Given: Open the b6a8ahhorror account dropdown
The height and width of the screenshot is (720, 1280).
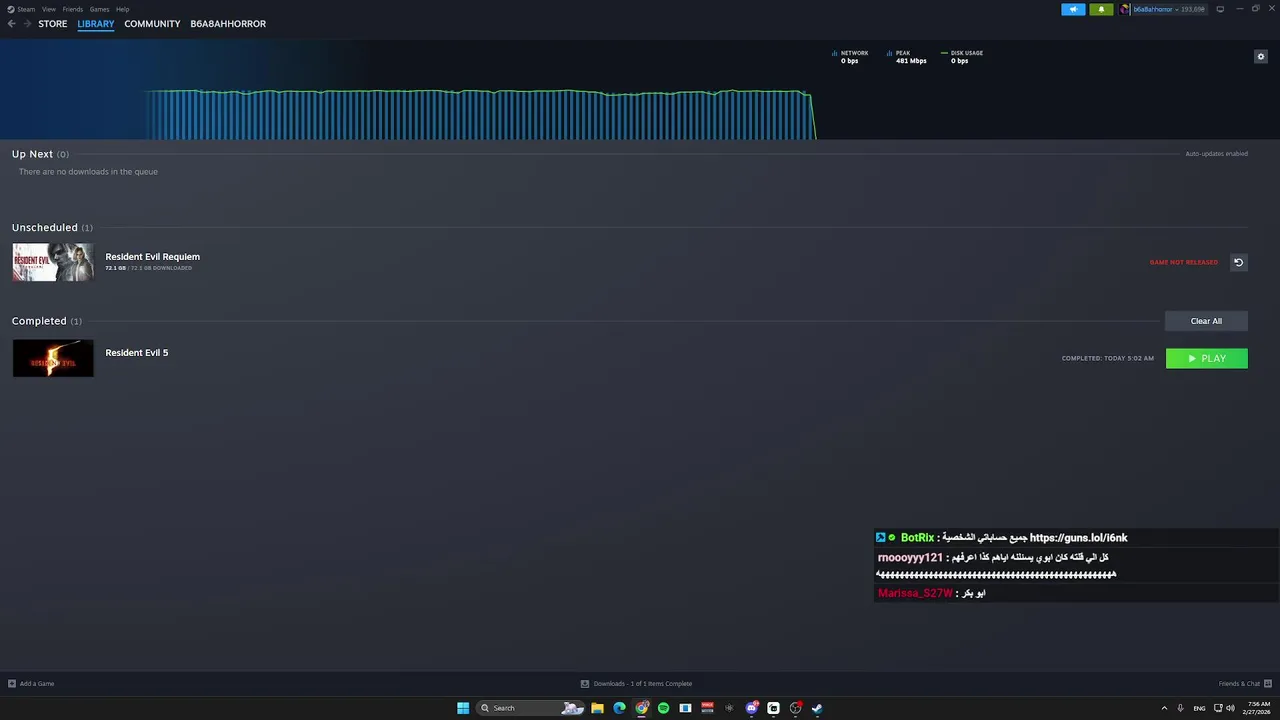Looking at the screenshot, I should pyautogui.click(x=1168, y=9).
